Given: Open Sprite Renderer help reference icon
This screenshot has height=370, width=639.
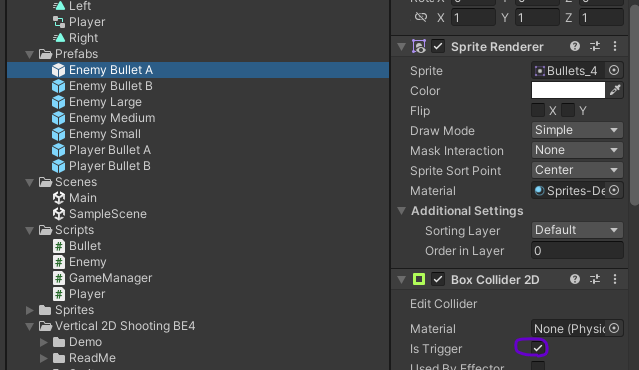Looking at the screenshot, I should click(575, 46).
